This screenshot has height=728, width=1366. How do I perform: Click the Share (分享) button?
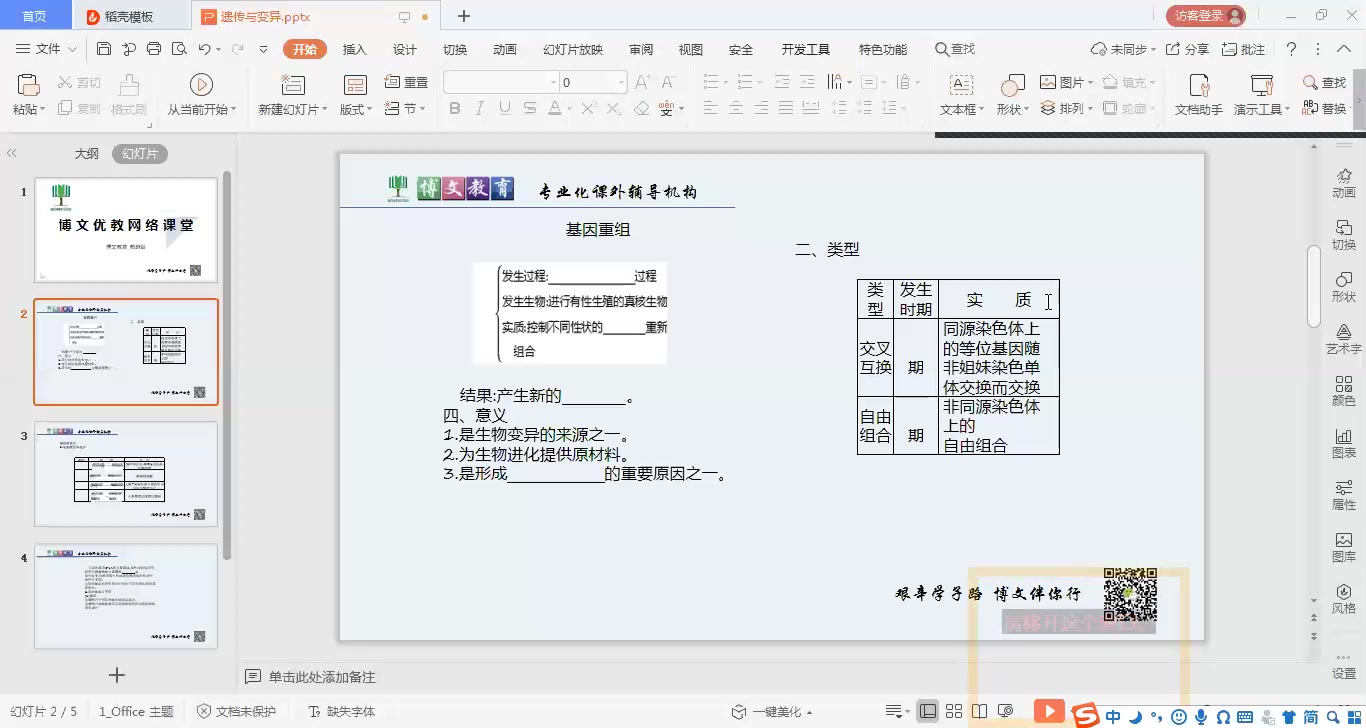point(1188,49)
